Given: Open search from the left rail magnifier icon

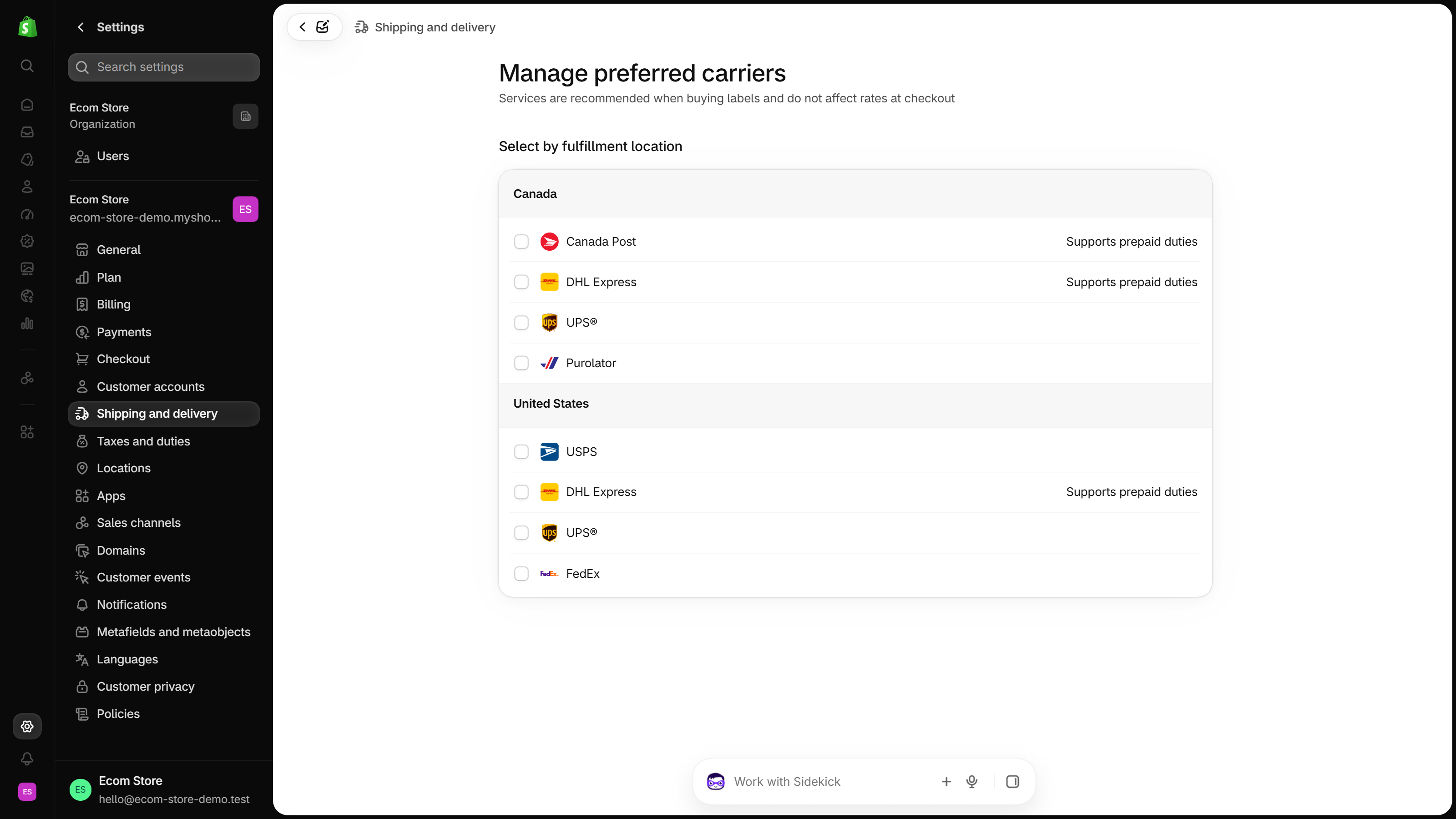Looking at the screenshot, I should pyautogui.click(x=27, y=66).
